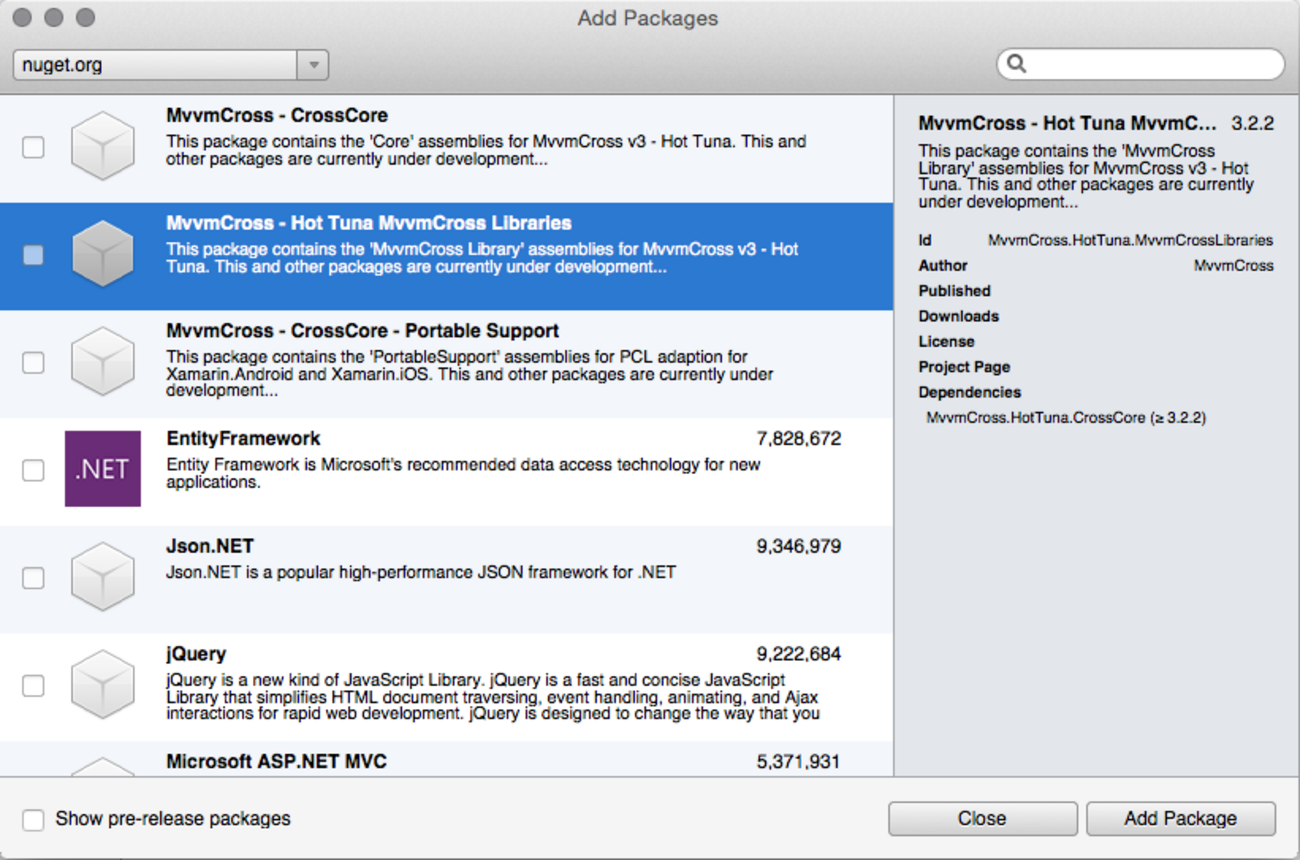Toggle the Hot Tuna MvvmCross Libraries checkbox
The width and height of the screenshot is (1300, 860).
tap(33, 255)
